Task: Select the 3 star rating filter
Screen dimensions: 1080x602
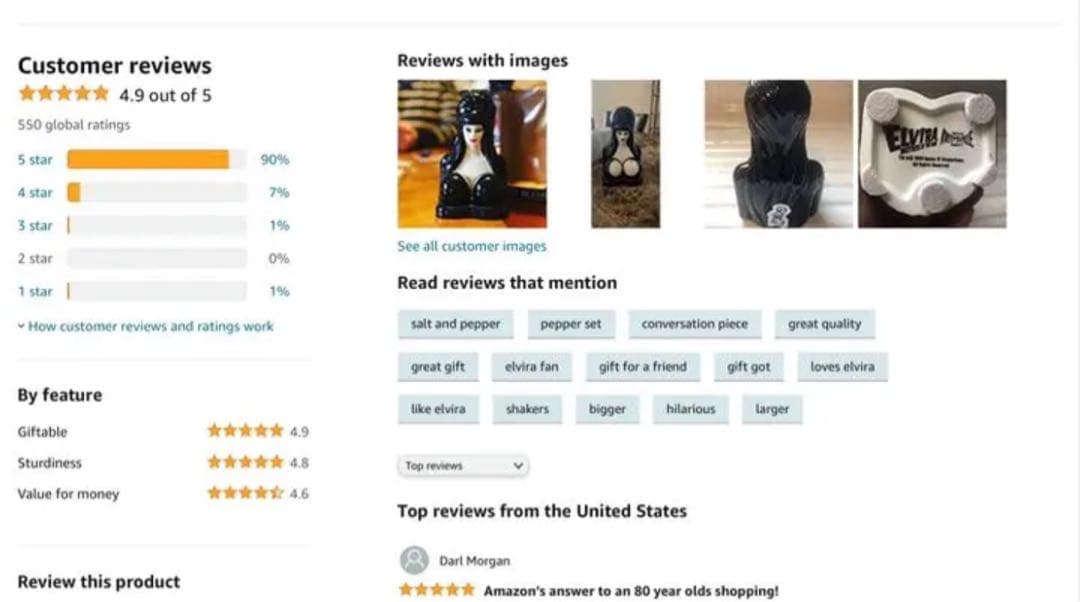Action: (35, 225)
